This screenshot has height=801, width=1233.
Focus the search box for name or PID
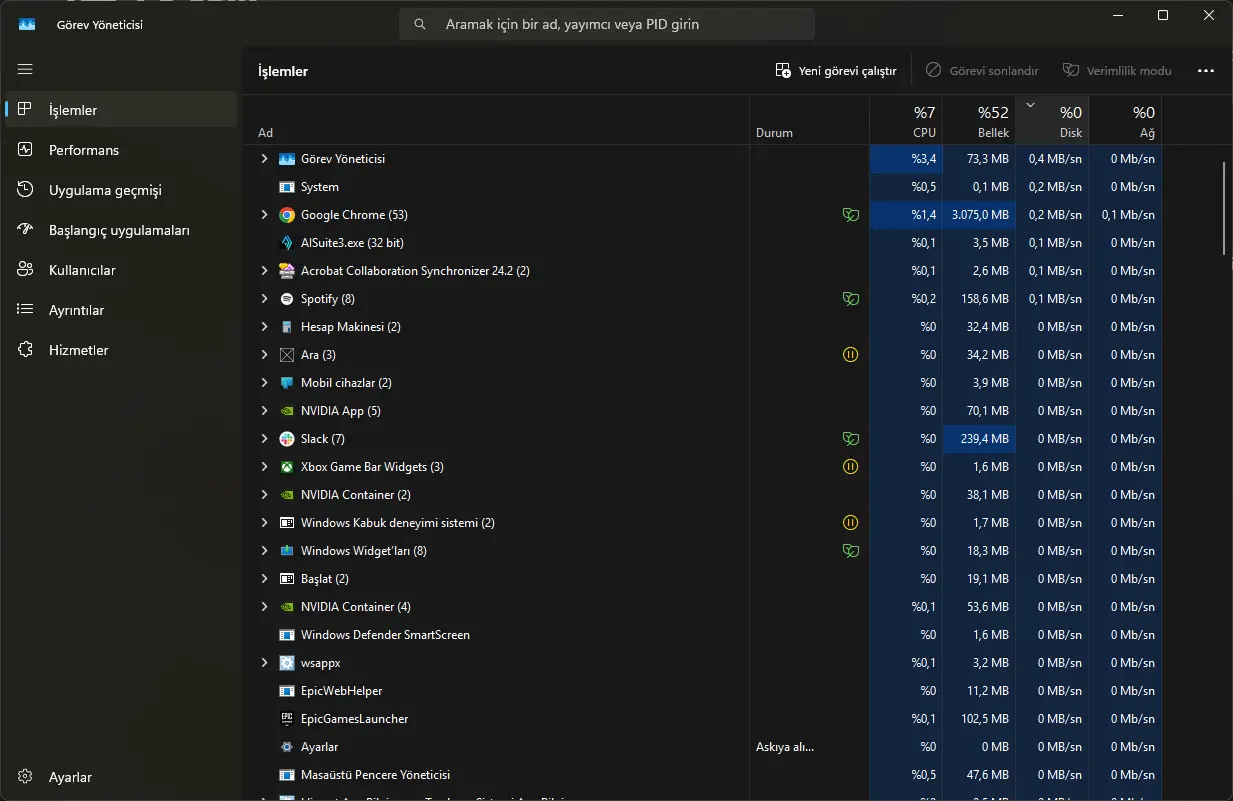click(606, 24)
